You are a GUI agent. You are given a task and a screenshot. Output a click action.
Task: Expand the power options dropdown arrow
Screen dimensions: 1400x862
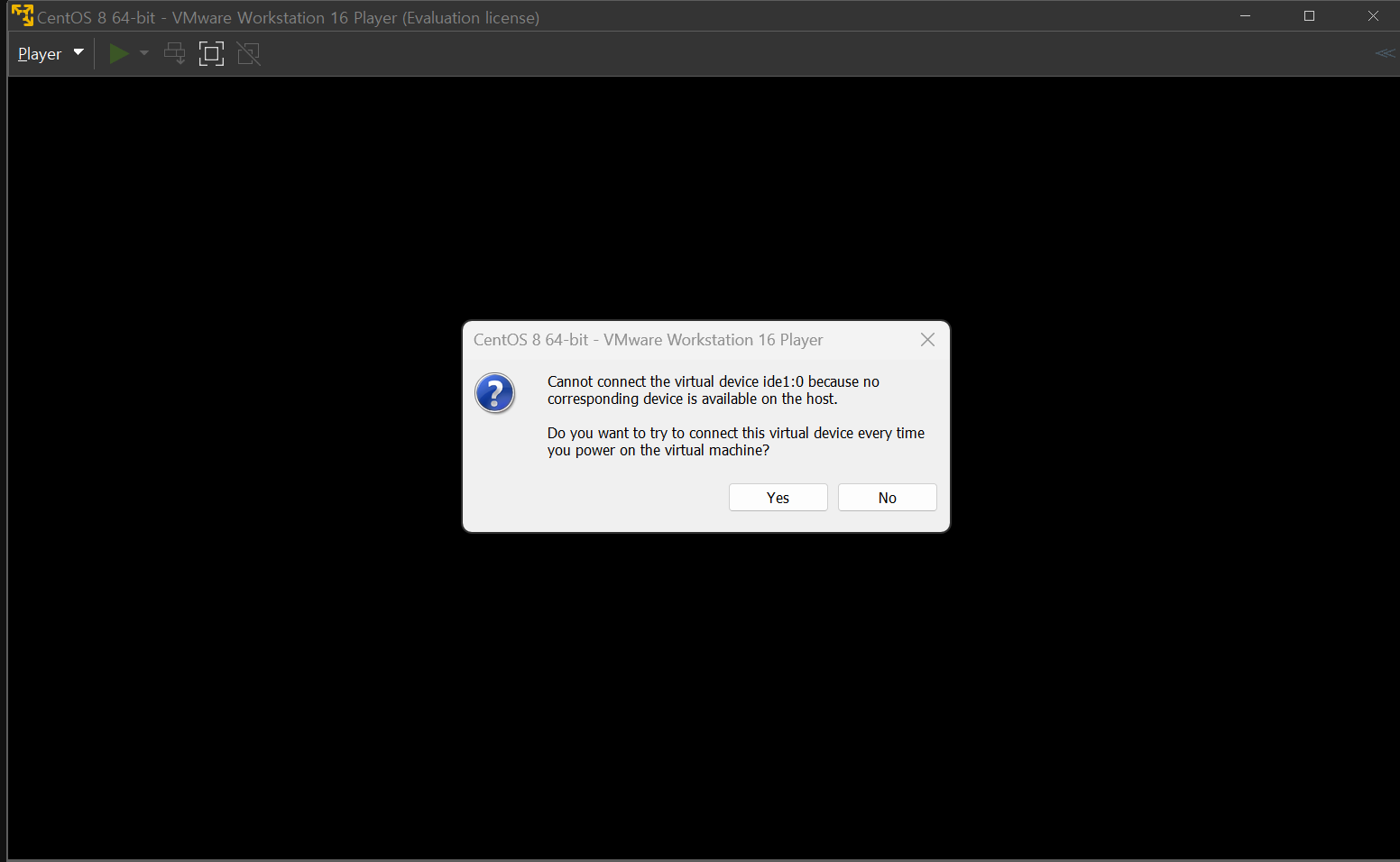(143, 53)
